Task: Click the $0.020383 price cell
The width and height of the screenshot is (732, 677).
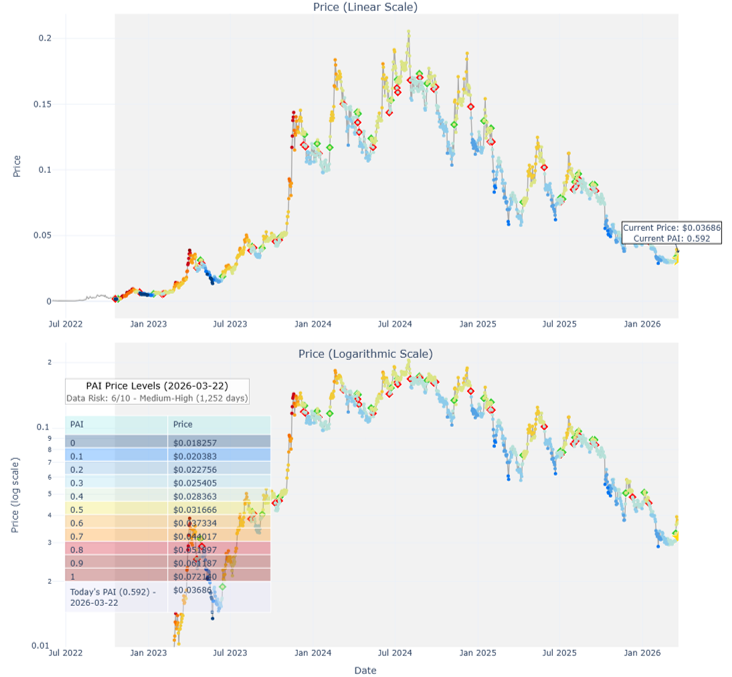Action: [x=219, y=455]
